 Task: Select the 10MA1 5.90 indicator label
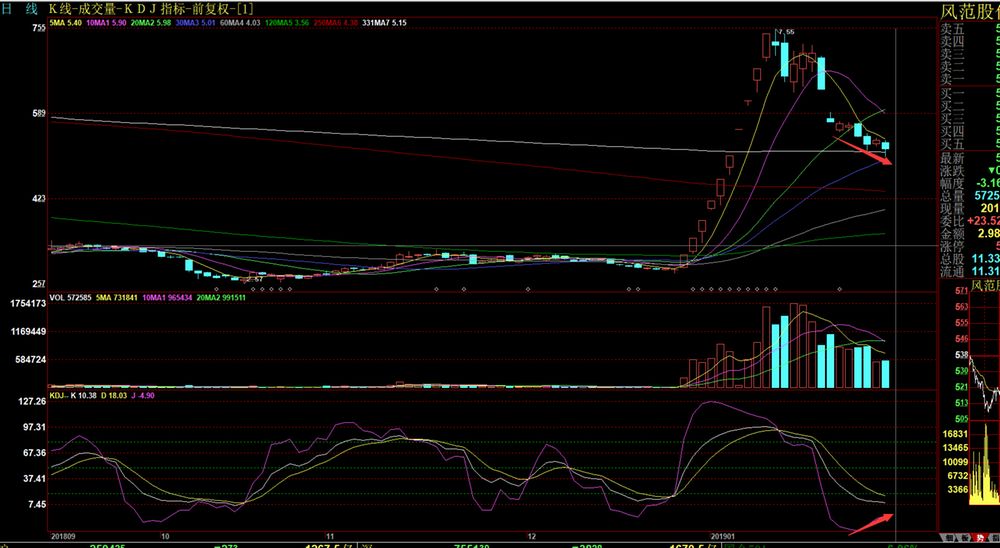[x=106, y=22]
